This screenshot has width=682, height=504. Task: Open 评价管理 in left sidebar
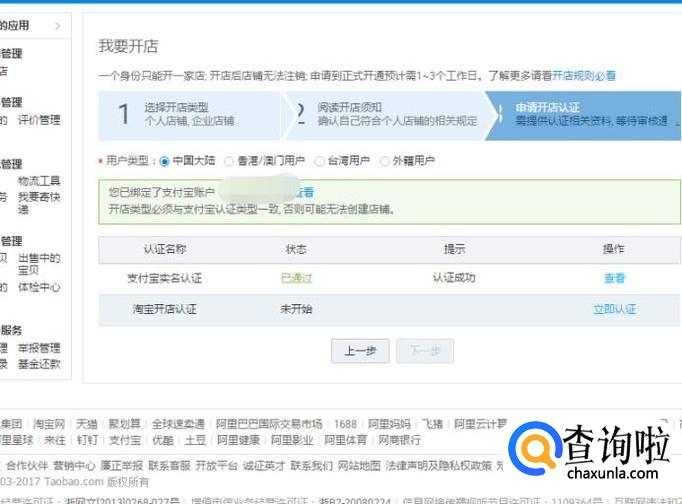(39, 120)
